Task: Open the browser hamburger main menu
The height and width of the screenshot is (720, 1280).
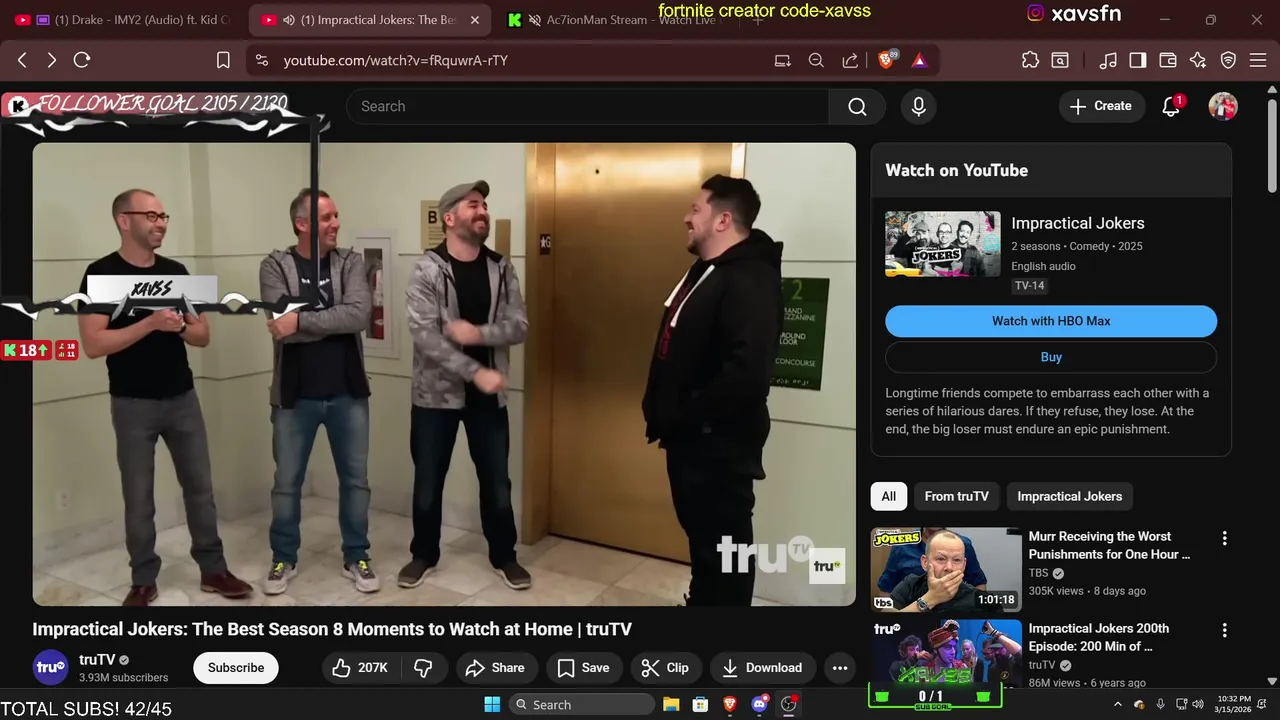Action: point(1258,60)
